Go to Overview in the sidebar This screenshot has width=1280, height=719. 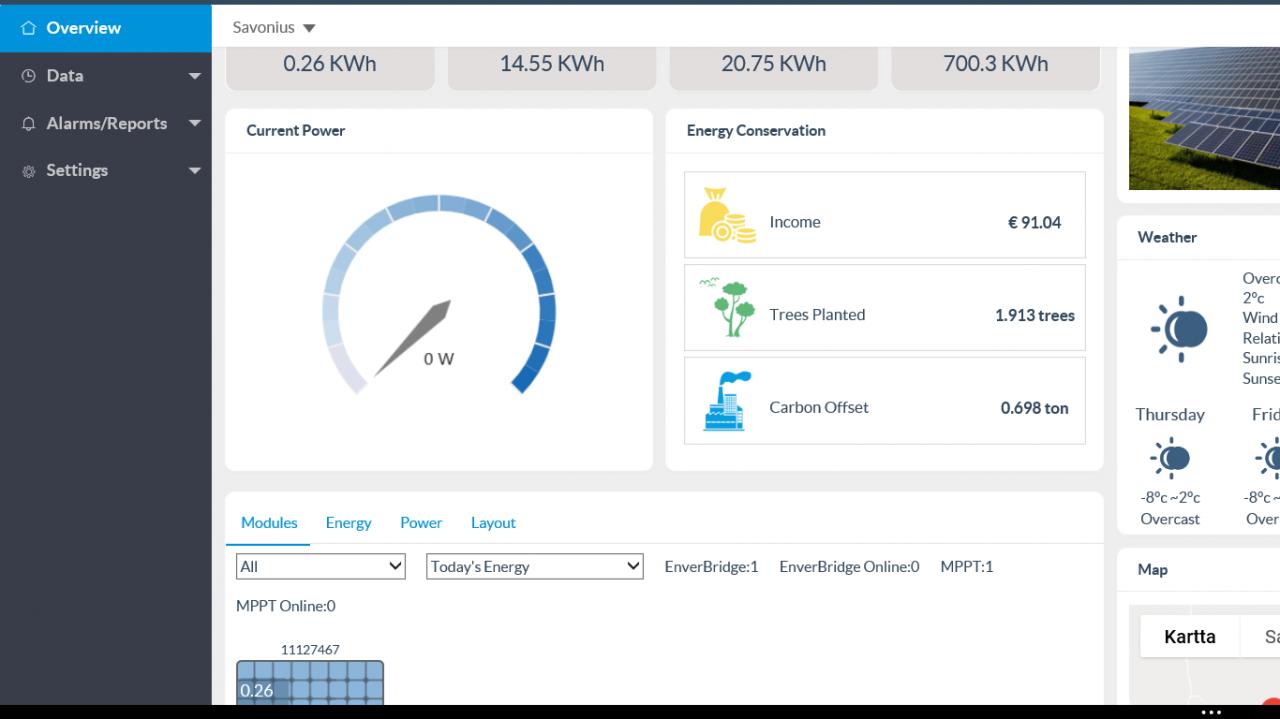[x=106, y=28]
